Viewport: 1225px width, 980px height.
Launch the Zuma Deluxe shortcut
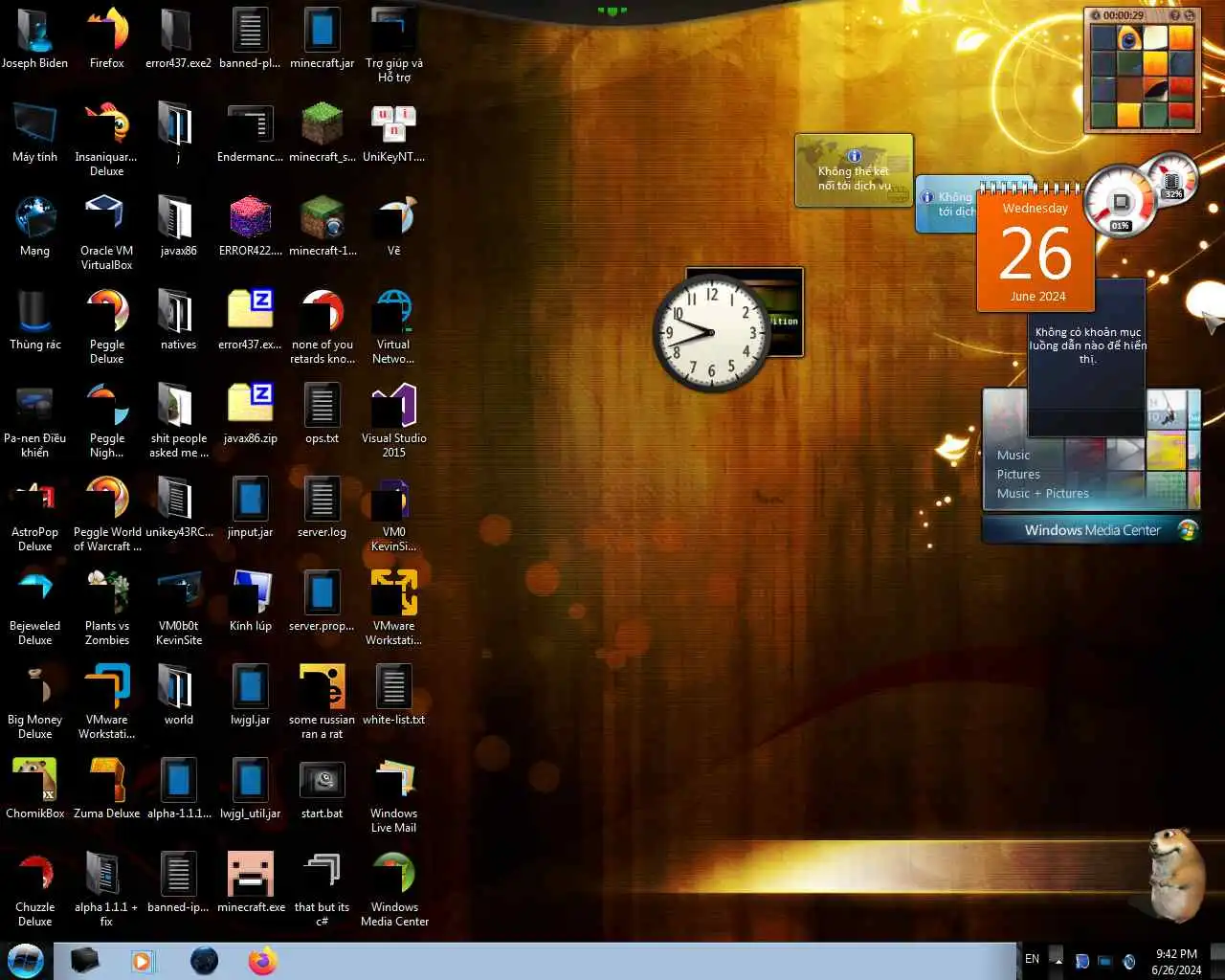(x=106, y=789)
